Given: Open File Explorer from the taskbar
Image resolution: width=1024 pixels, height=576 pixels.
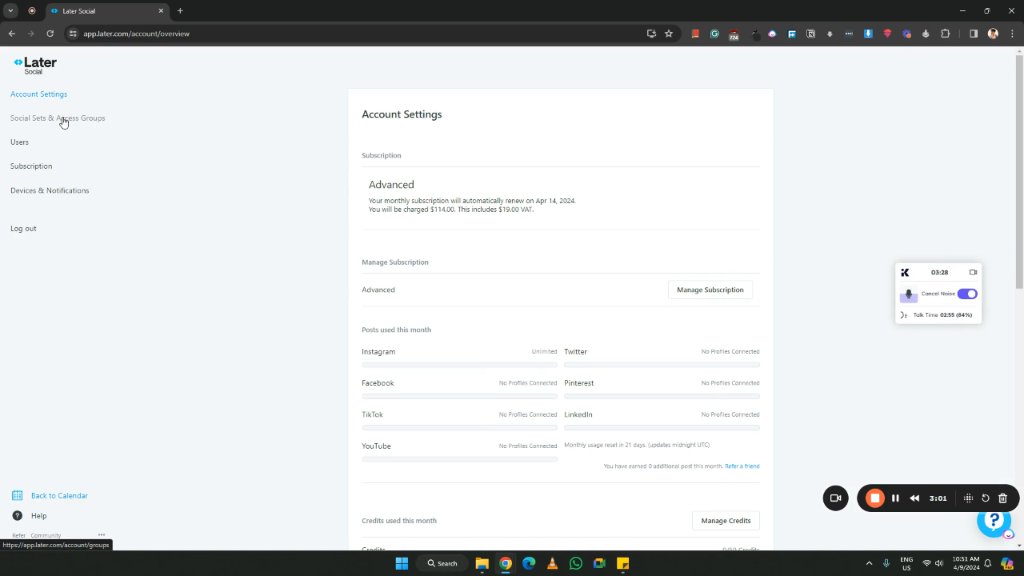Looking at the screenshot, I should [482, 564].
